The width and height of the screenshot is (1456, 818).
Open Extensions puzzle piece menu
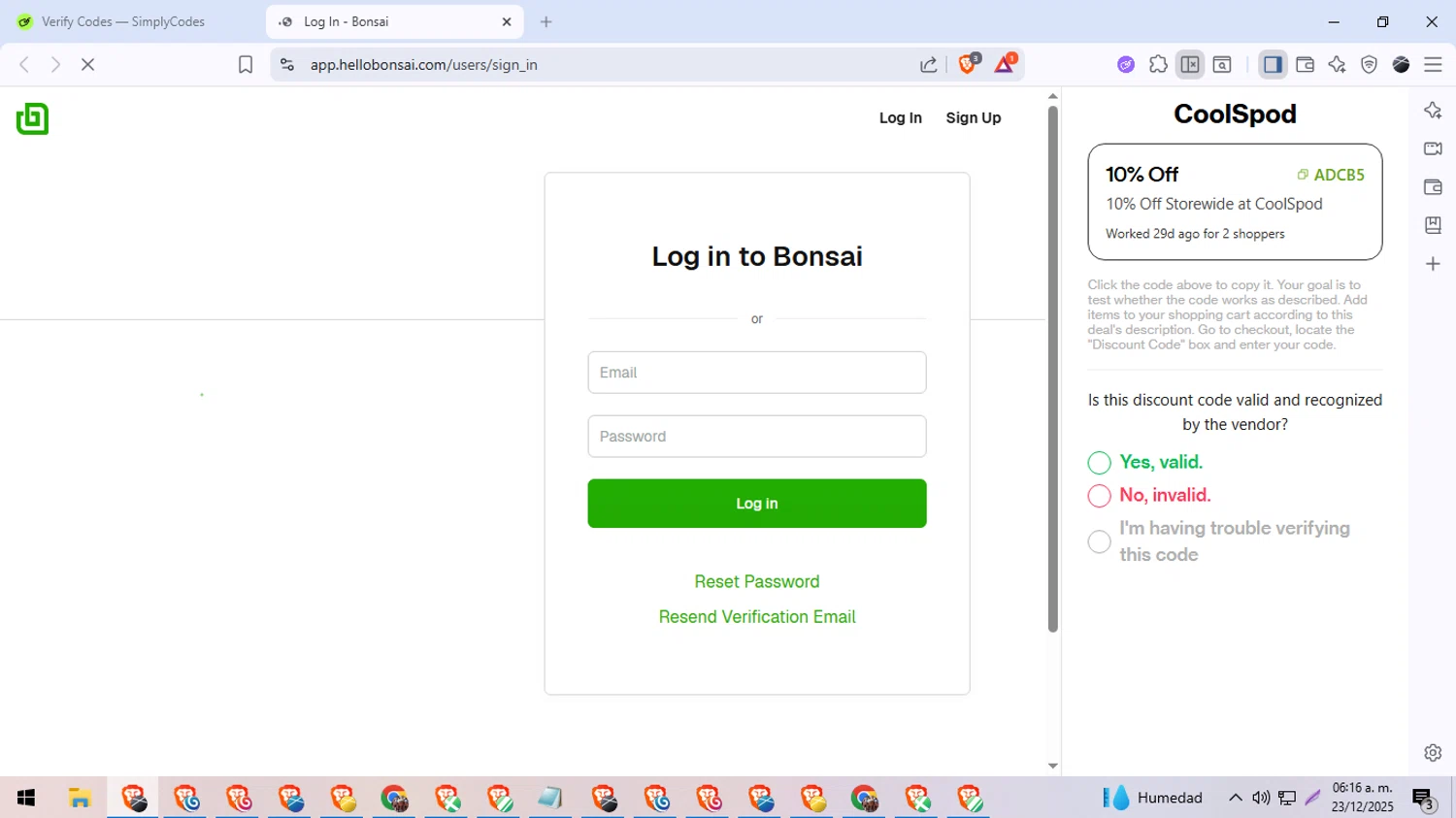tap(1158, 65)
